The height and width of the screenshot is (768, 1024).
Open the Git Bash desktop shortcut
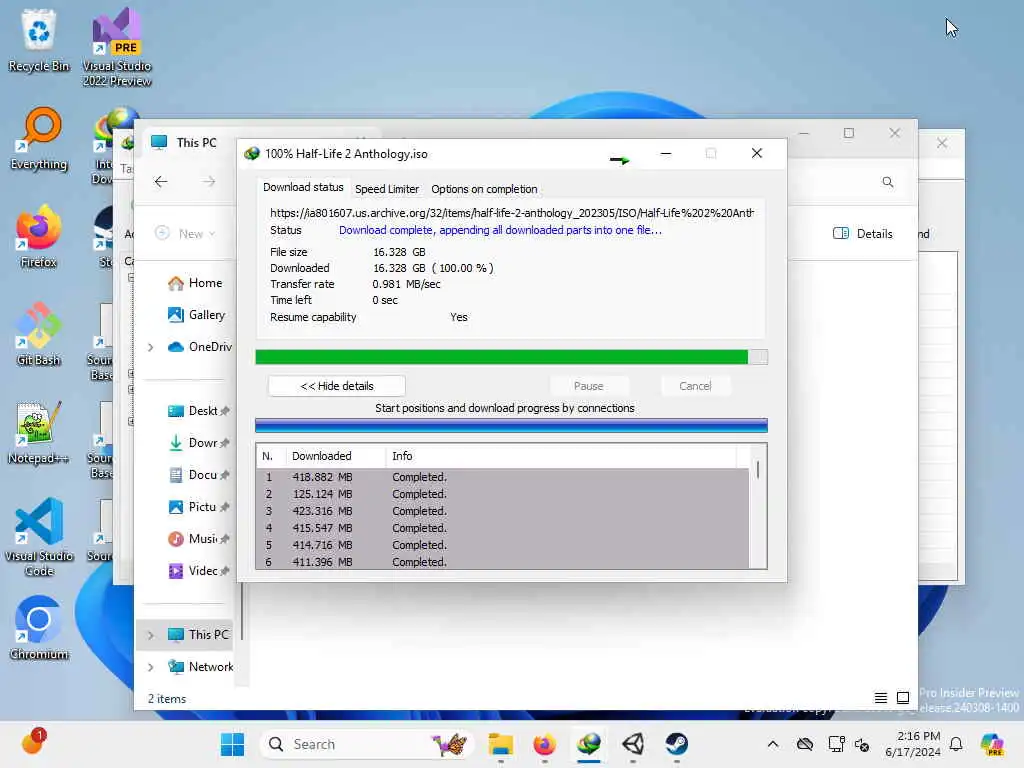pos(39,335)
